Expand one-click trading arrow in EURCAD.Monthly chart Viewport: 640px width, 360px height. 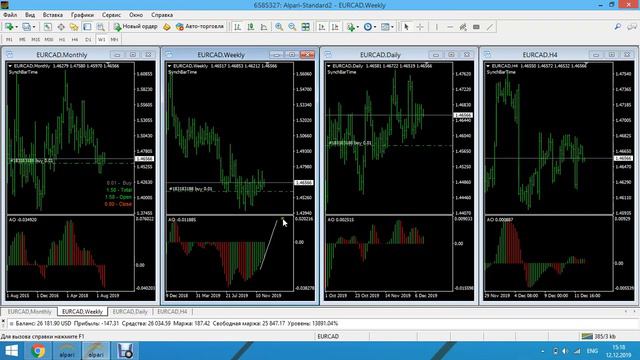point(10,66)
